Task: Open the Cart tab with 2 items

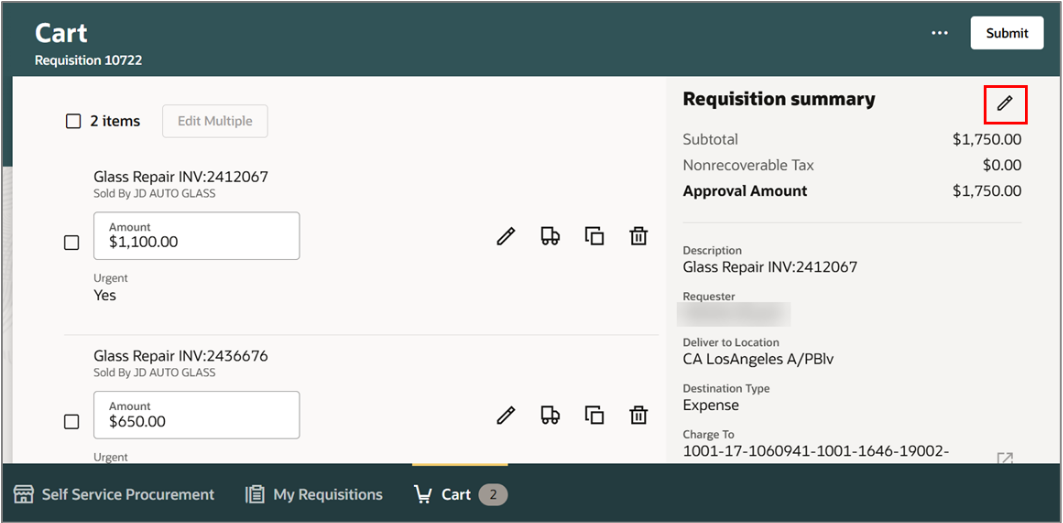Action: pyautogui.click(x=460, y=495)
